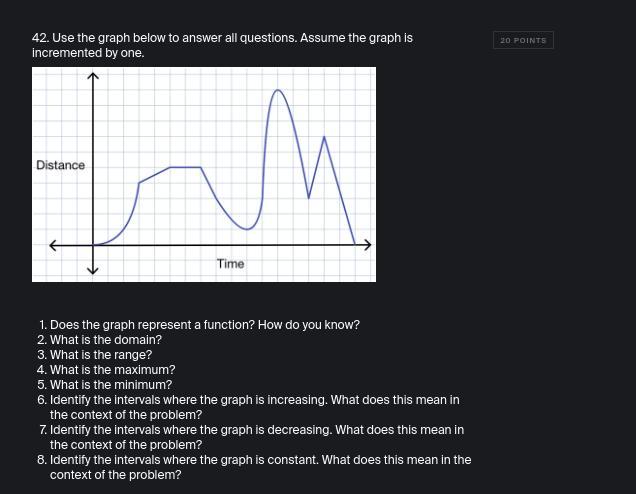The image size is (636, 494).
Task: Click question 7 about decreasing intervals
Action: [251, 437]
